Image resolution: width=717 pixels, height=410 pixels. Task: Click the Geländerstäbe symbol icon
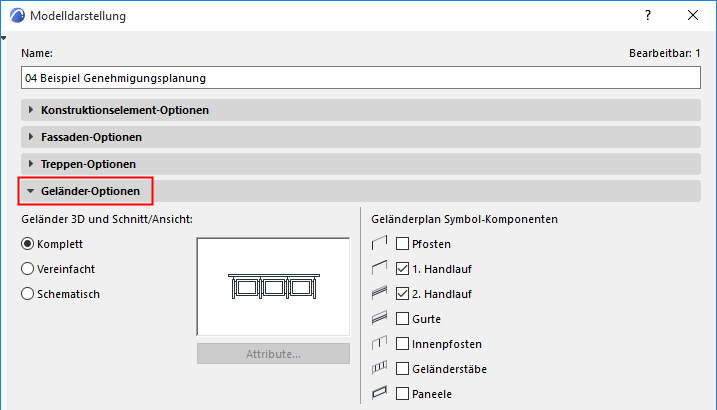(379, 369)
